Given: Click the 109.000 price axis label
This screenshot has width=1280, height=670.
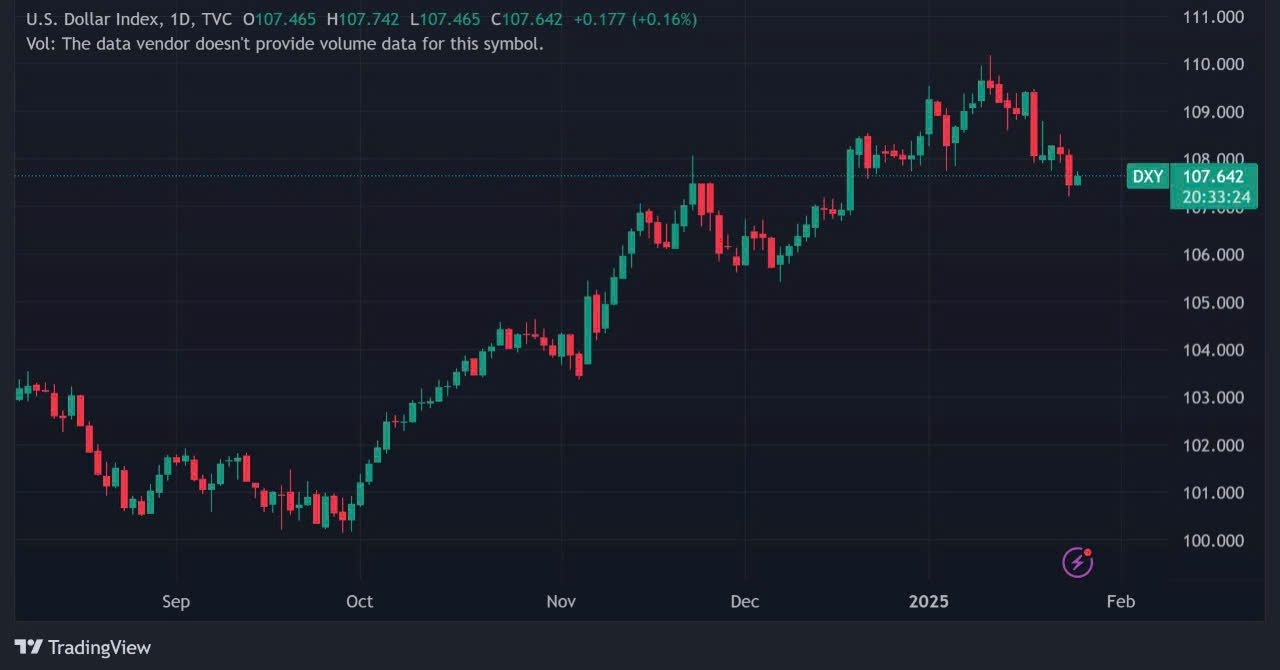Looking at the screenshot, I should pyautogui.click(x=1213, y=112).
